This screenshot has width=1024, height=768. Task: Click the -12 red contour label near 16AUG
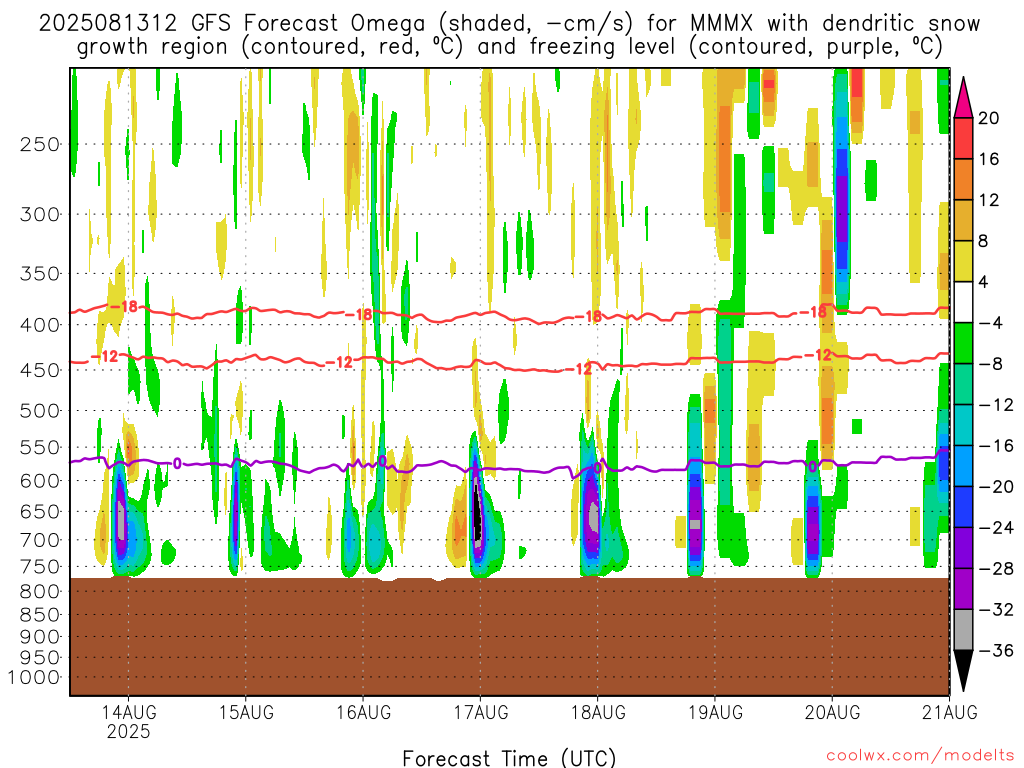[339, 362]
